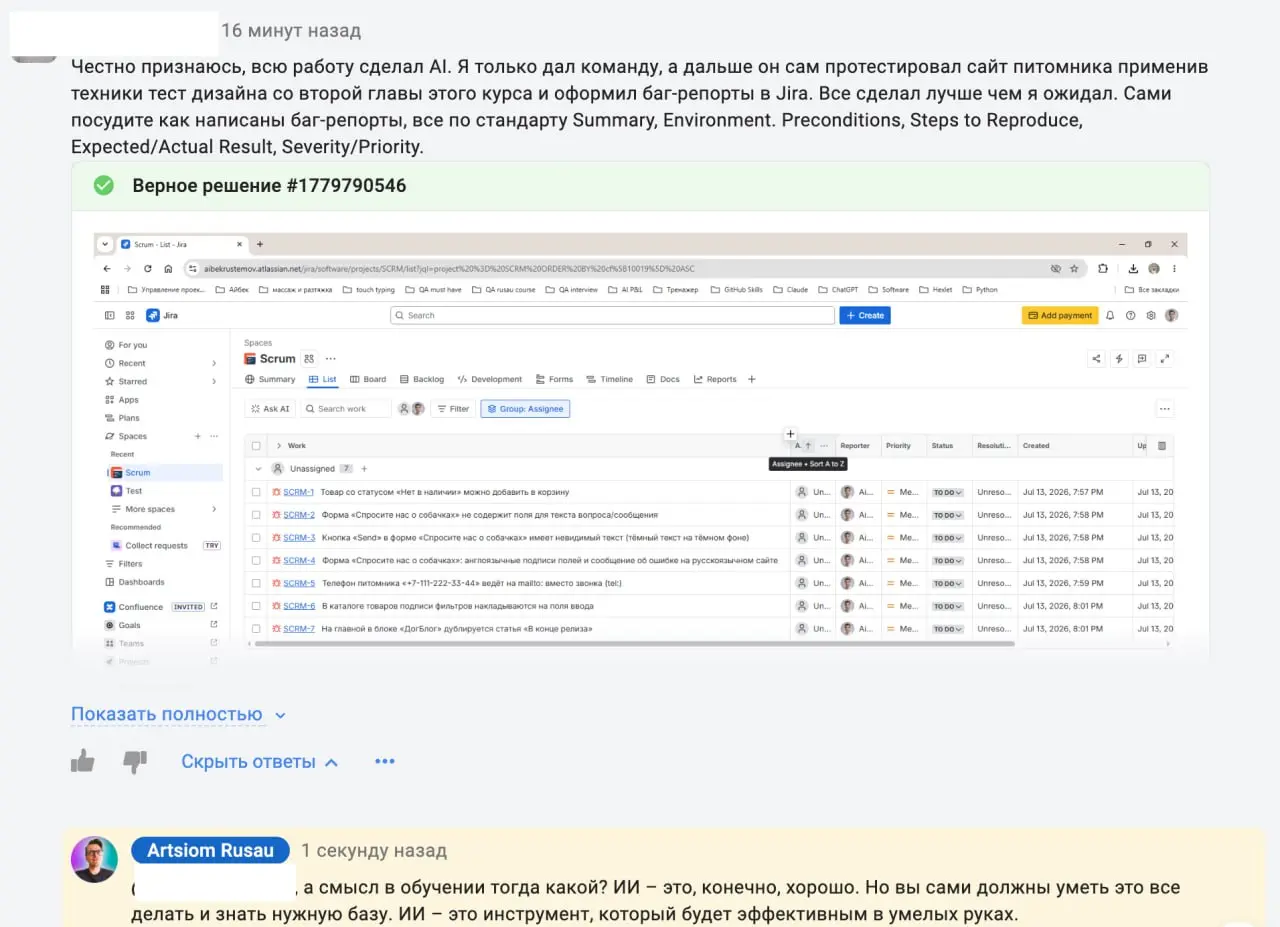Image resolution: width=1280 pixels, height=927 pixels.
Task: Open the TO DO status dropdown for SCRM-1
Action: pyautogui.click(x=947, y=492)
